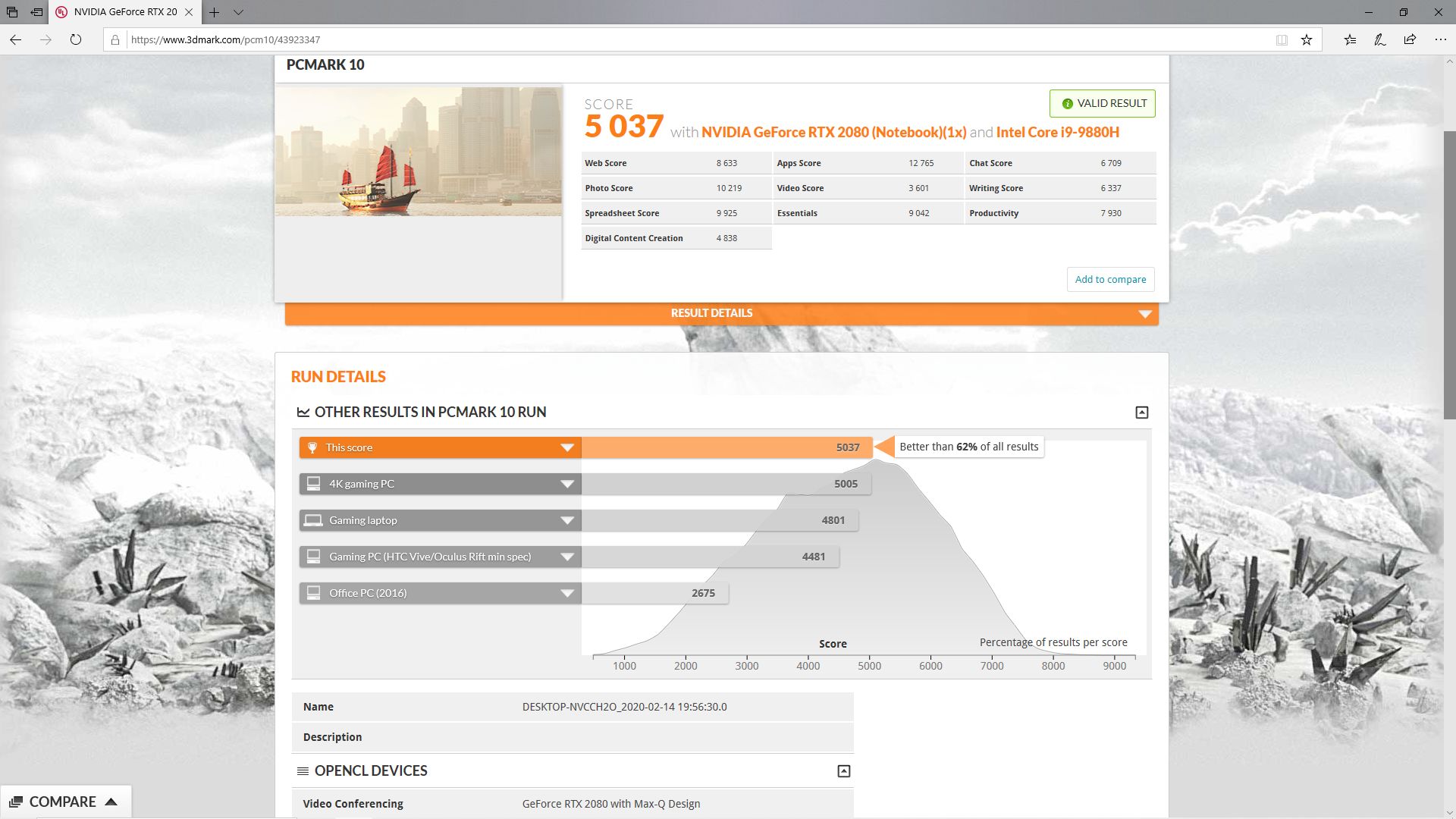Click the run name DESKTOP-NVCCH2O_2020-02-14 19:56:30.0

click(x=624, y=708)
